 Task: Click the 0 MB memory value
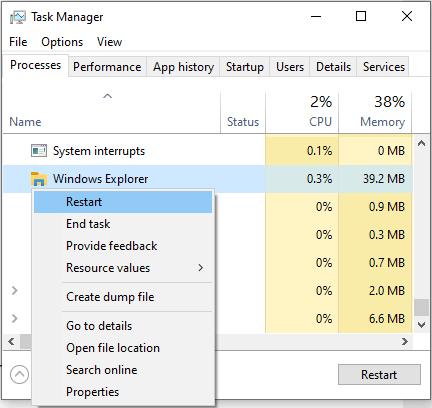(391, 151)
